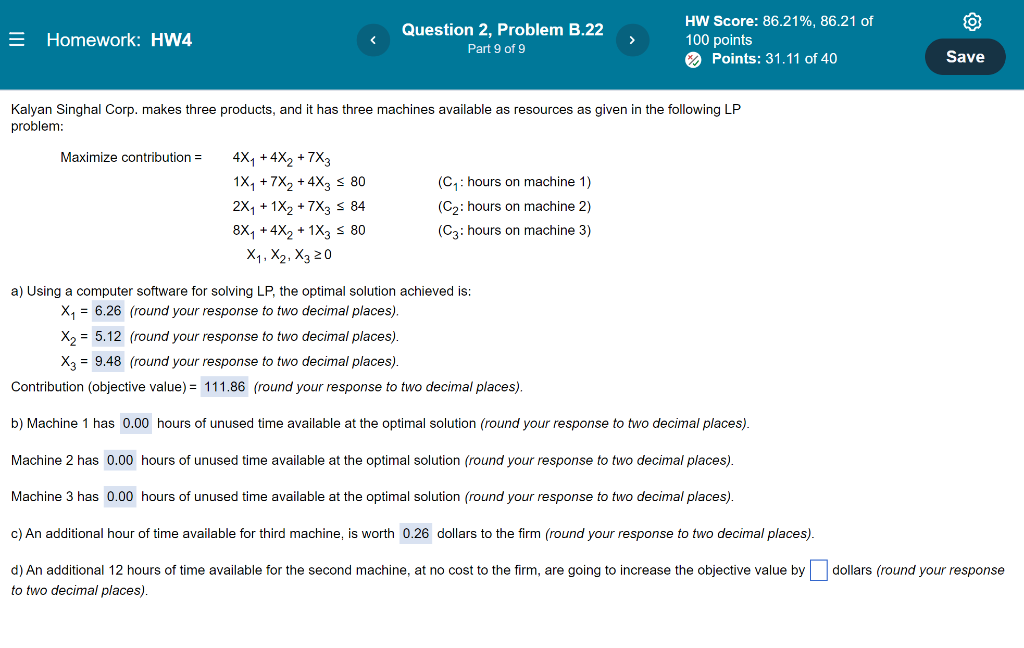Select the X3 answer field showing 9.48
This screenshot has width=1024, height=648.
[107, 361]
